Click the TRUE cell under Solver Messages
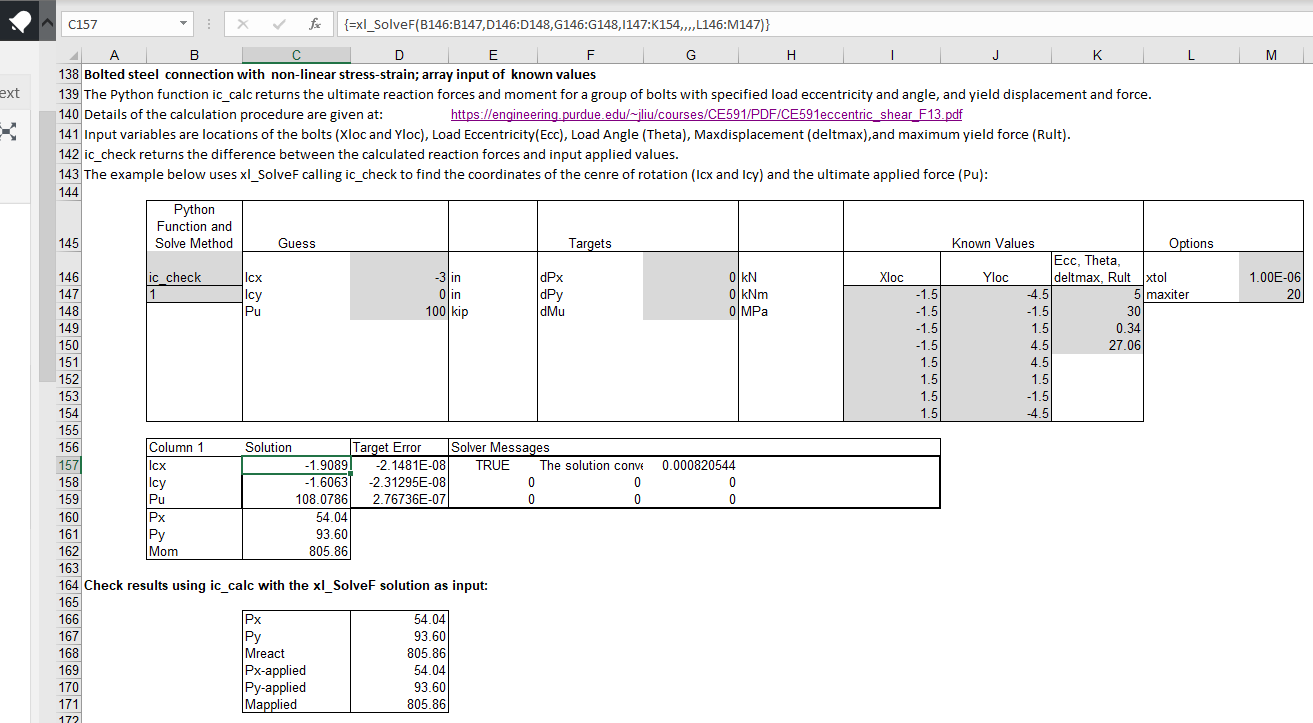Image resolution: width=1313 pixels, height=723 pixels. 492,465
